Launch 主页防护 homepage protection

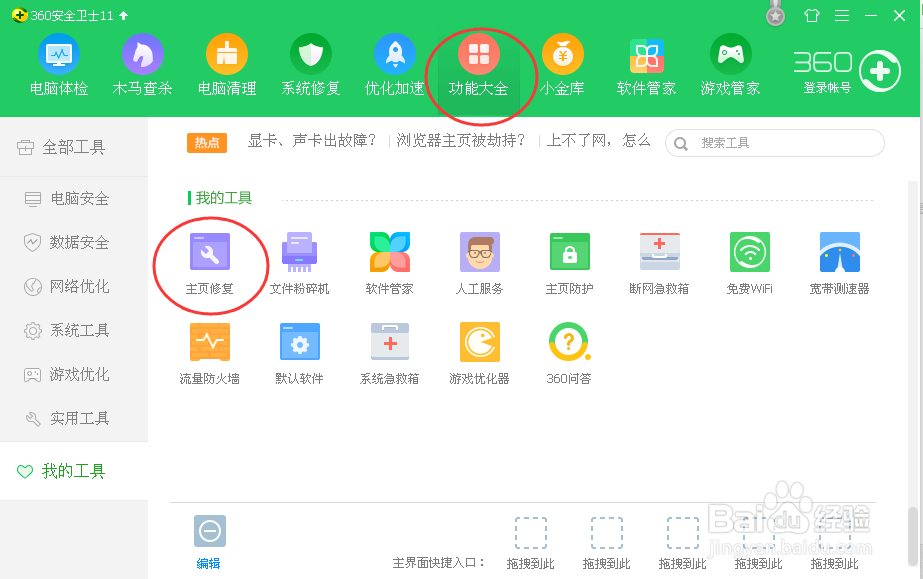point(569,264)
